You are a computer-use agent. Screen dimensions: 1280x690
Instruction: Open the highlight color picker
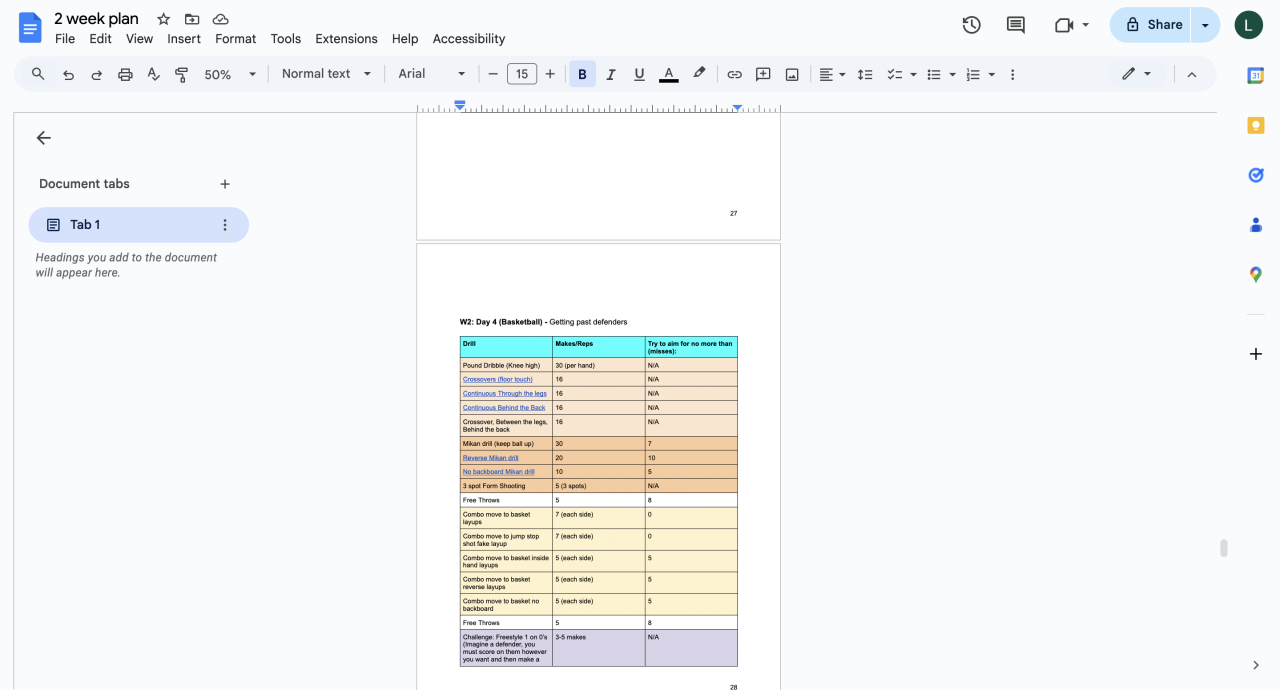tap(699, 74)
